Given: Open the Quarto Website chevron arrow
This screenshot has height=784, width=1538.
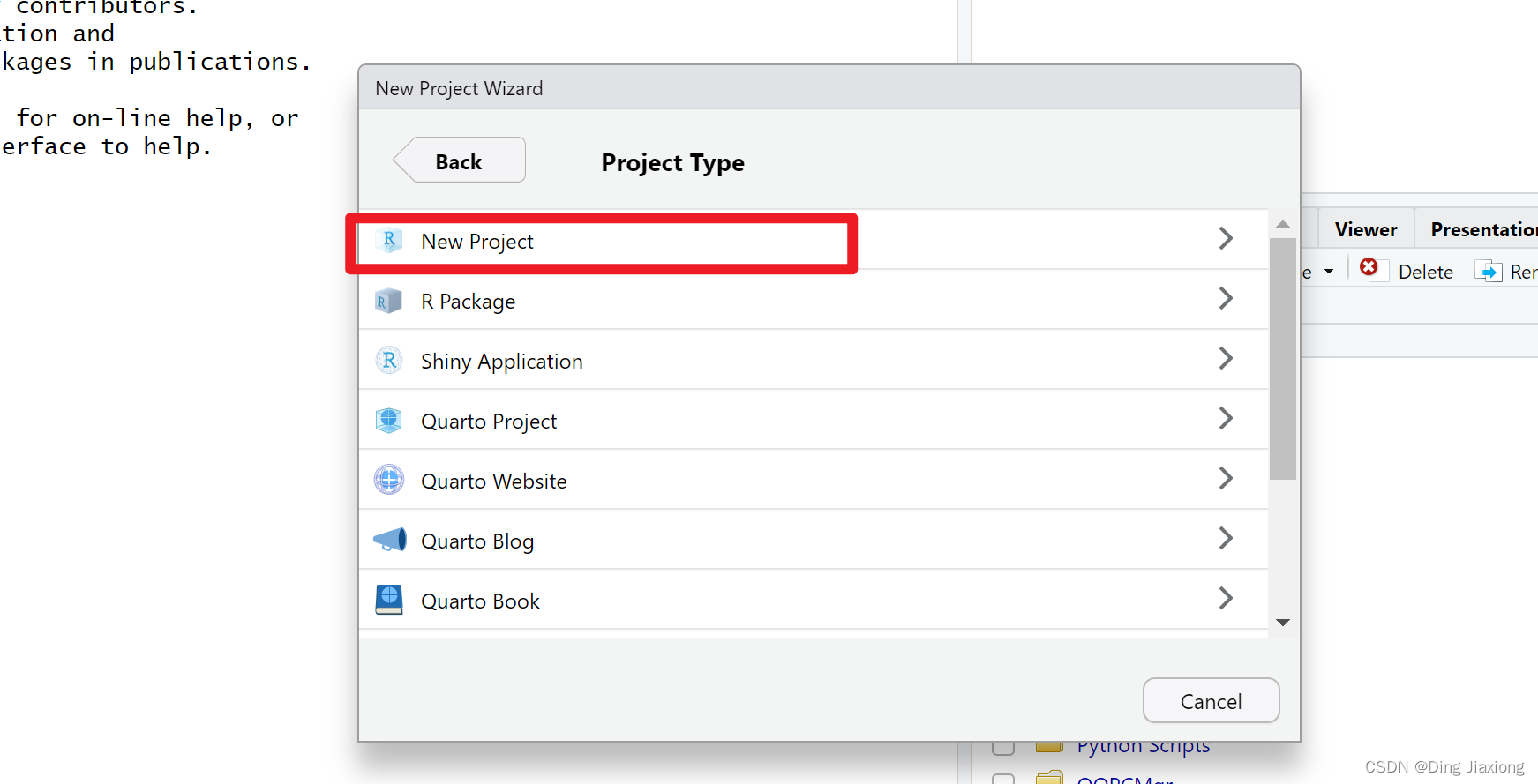Looking at the screenshot, I should click(x=1225, y=479).
